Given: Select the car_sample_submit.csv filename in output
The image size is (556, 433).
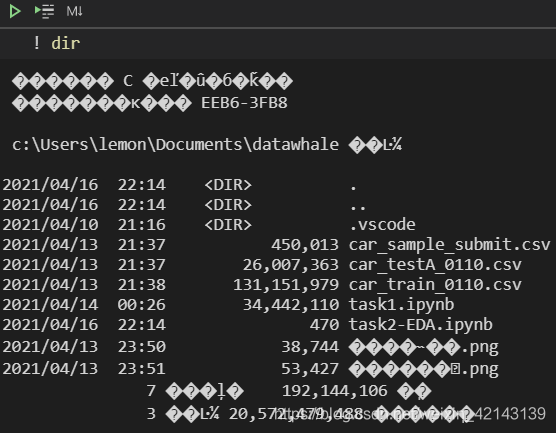Looking at the screenshot, I should (x=449, y=245).
